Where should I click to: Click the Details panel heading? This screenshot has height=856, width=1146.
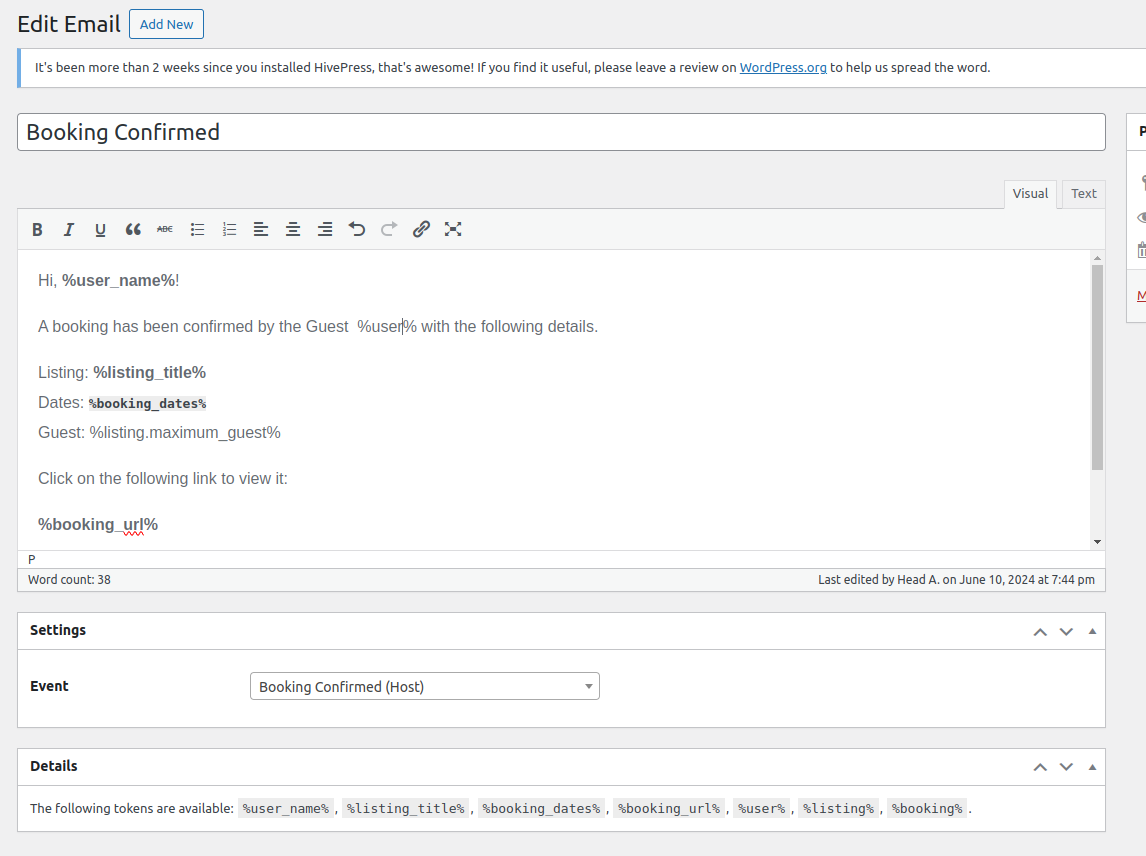(x=53, y=766)
